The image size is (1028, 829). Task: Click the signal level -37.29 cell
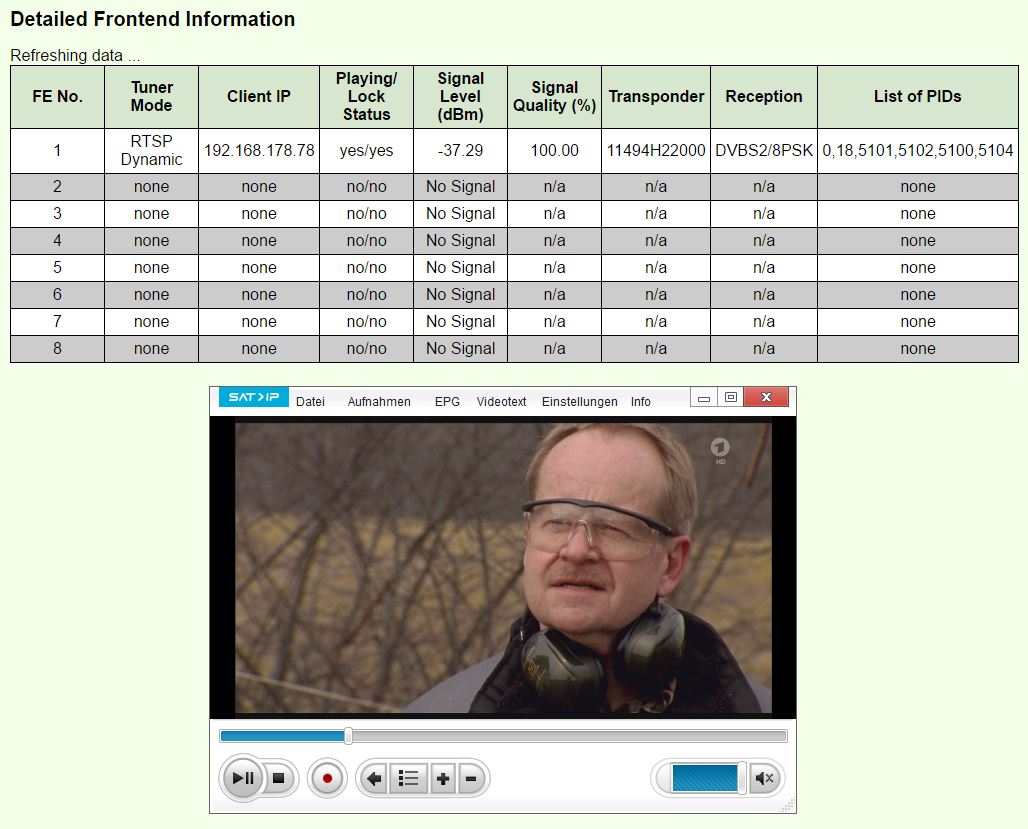[x=460, y=150]
